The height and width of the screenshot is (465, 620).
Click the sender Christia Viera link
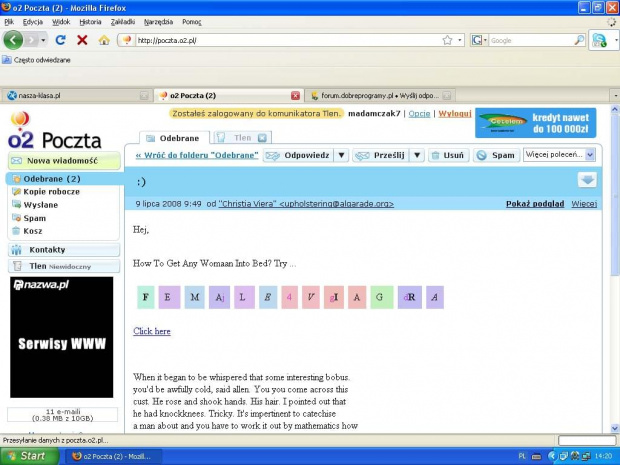(306, 204)
